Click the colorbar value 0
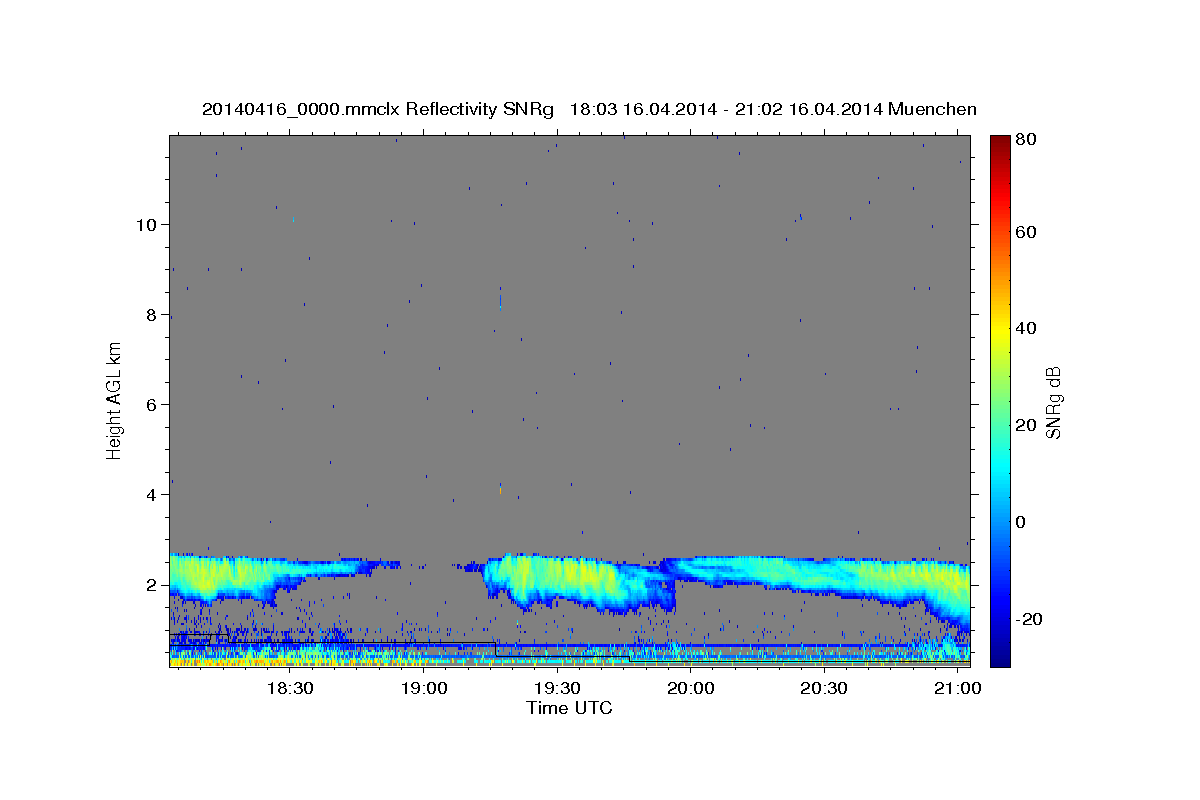The image size is (1200, 800). [1020, 521]
